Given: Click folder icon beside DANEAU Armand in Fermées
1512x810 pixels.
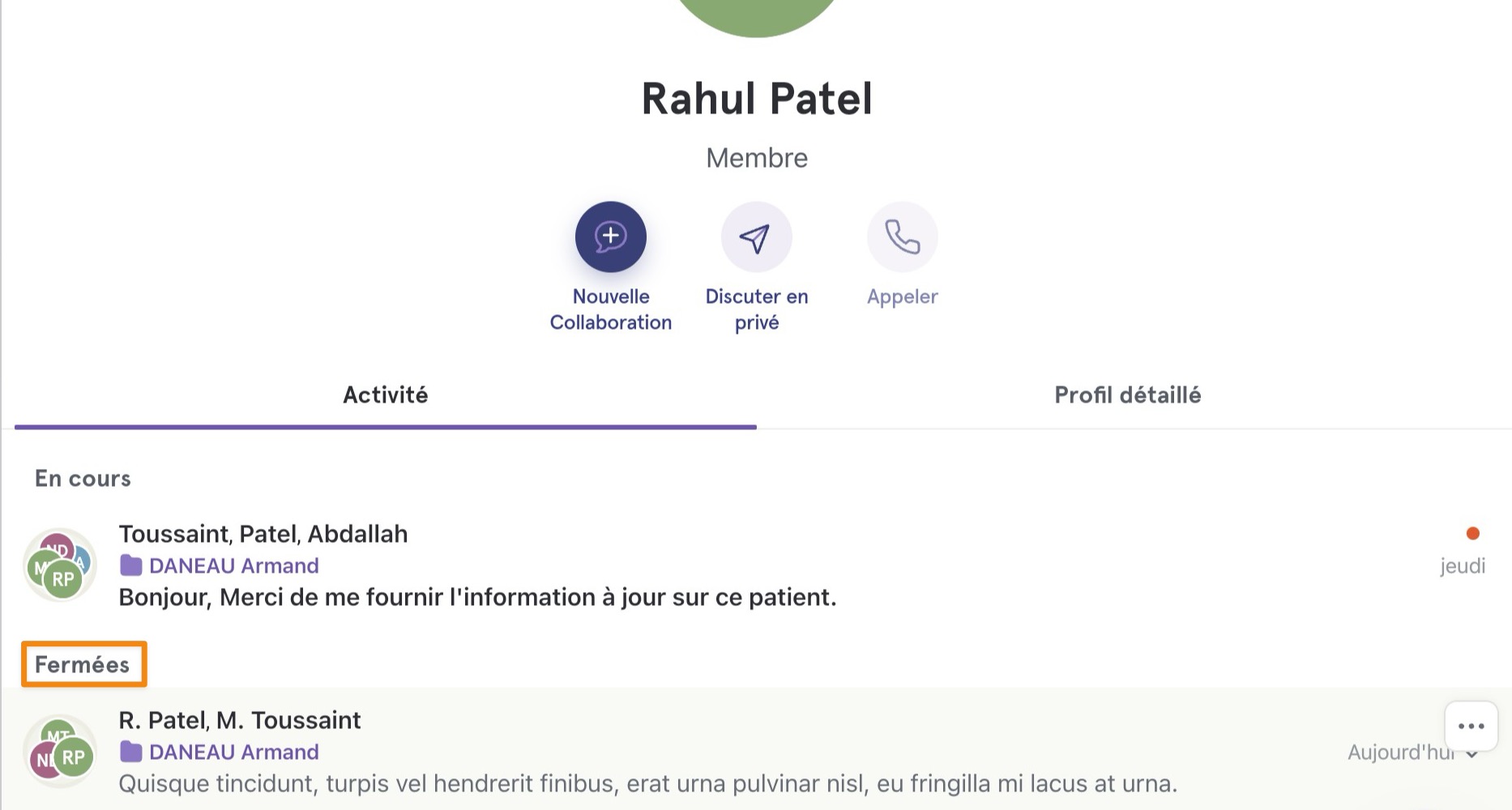Looking at the screenshot, I should [130, 752].
